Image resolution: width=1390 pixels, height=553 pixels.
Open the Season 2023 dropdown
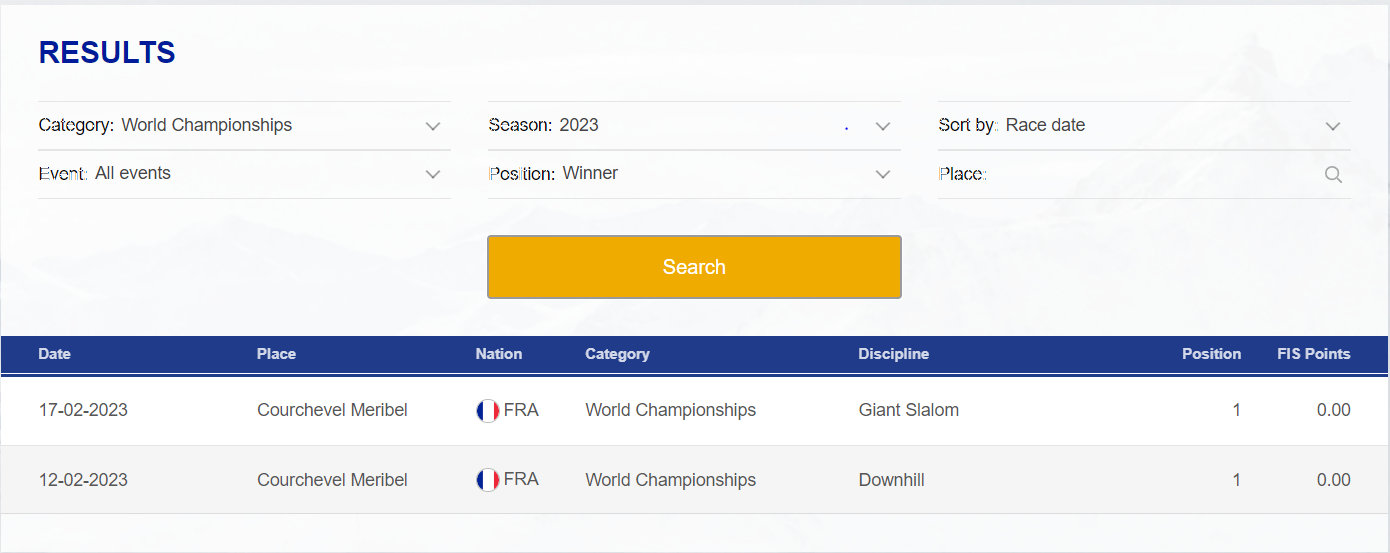pyautogui.click(x=694, y=126)
